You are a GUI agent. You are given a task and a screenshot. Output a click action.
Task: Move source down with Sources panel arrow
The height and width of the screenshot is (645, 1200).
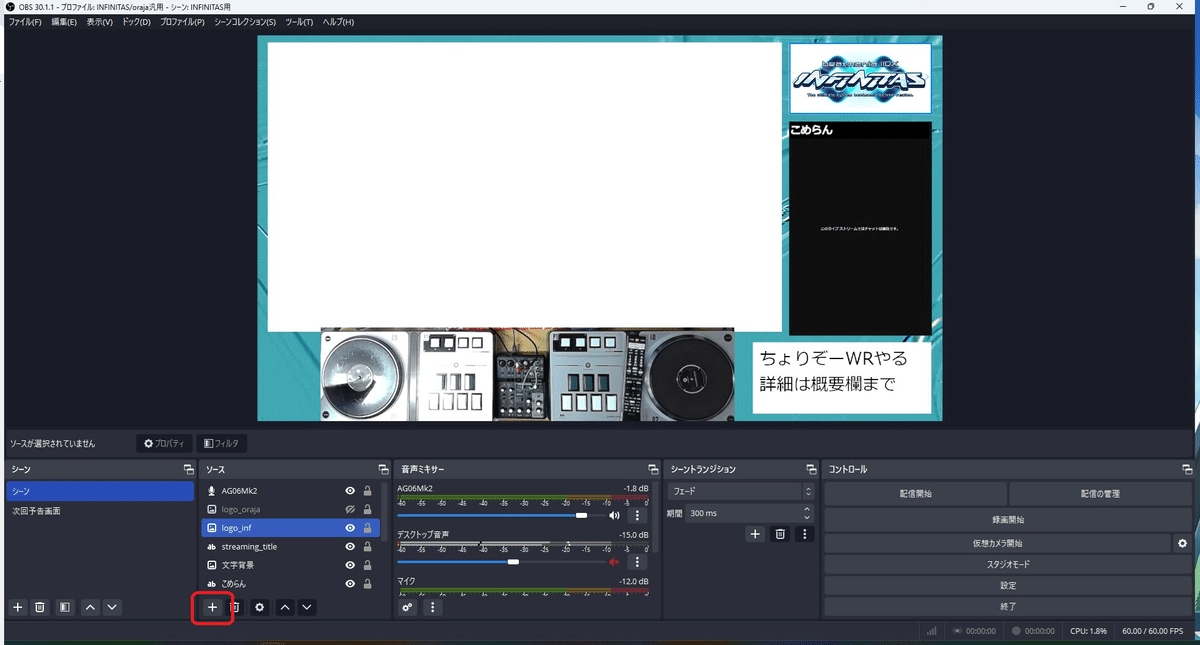307,607
